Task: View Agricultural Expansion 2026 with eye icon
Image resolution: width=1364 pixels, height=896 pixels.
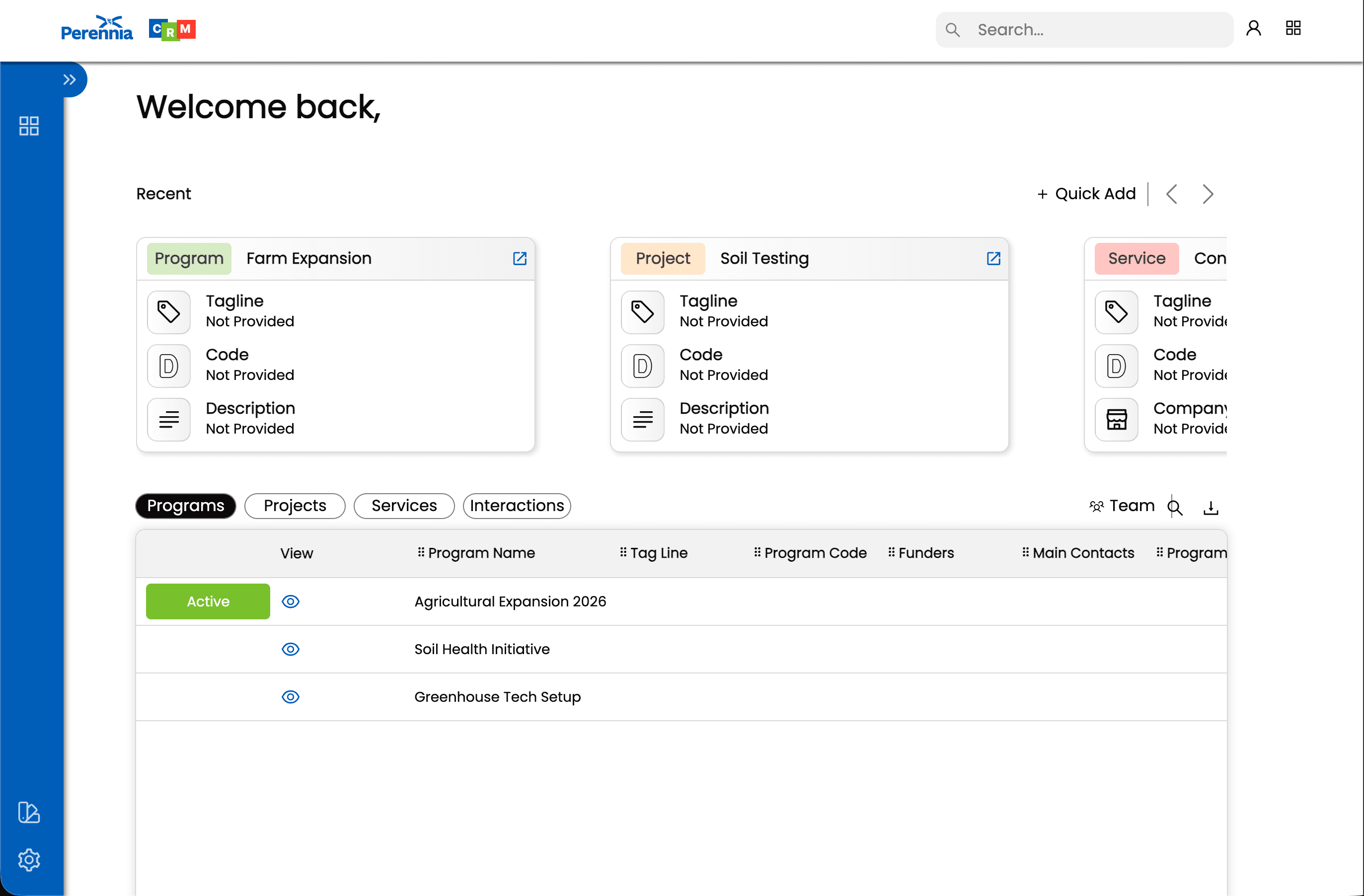Action: click(291, 601)
